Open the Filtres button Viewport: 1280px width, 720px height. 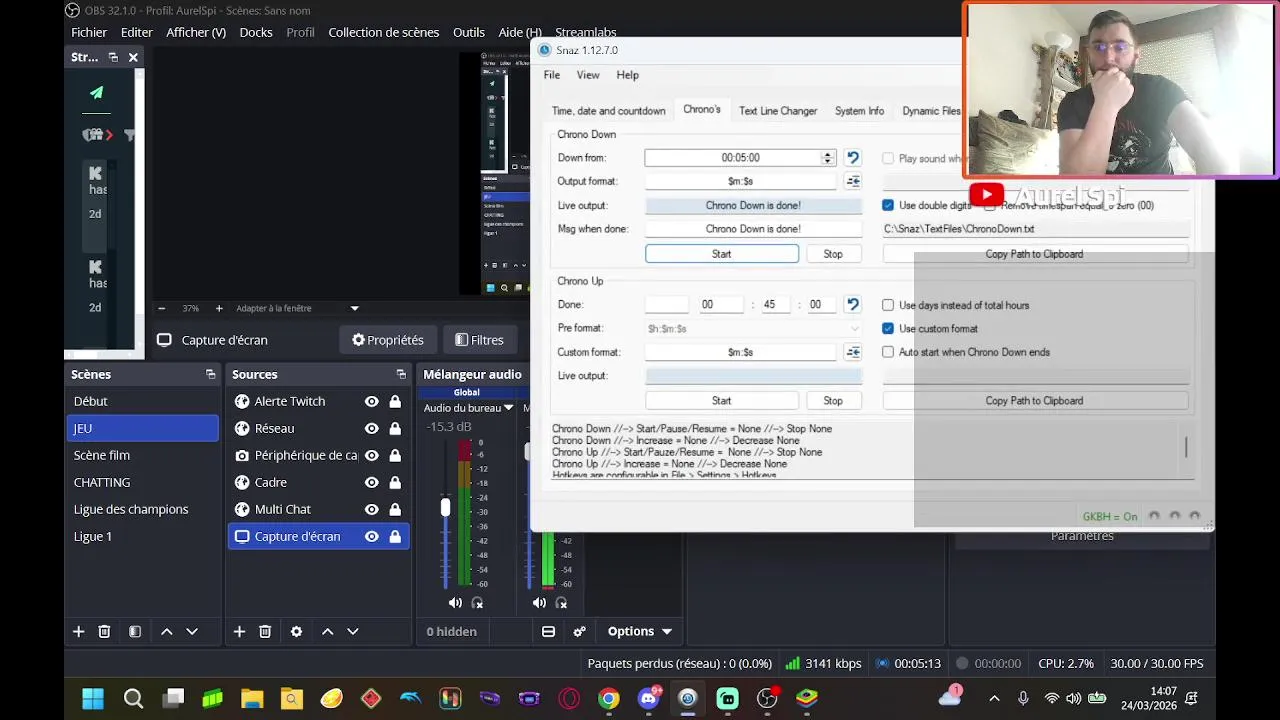tap(479, 340)
